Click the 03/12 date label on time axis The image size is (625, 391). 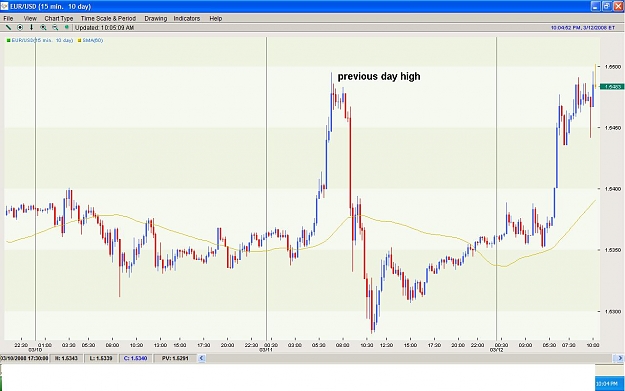click(496, 350)
